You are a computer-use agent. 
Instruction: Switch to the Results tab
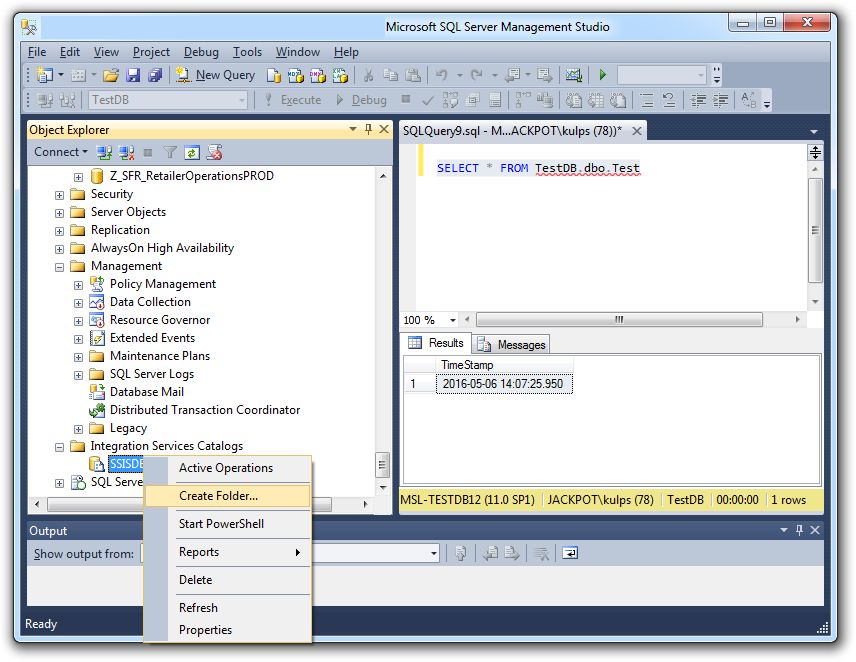[x=436, y=343]
